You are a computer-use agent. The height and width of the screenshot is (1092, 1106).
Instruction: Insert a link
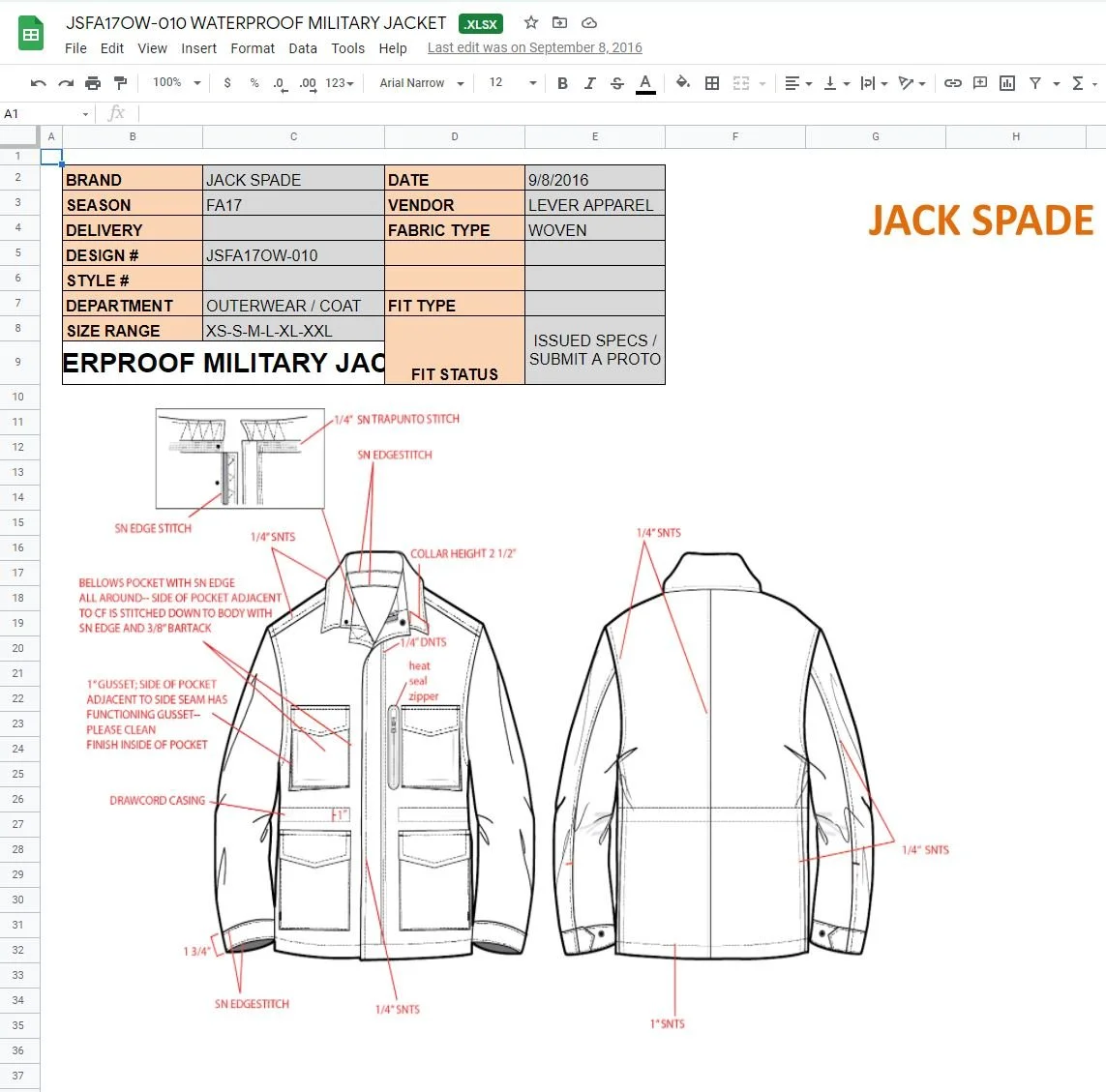[953, 83]
